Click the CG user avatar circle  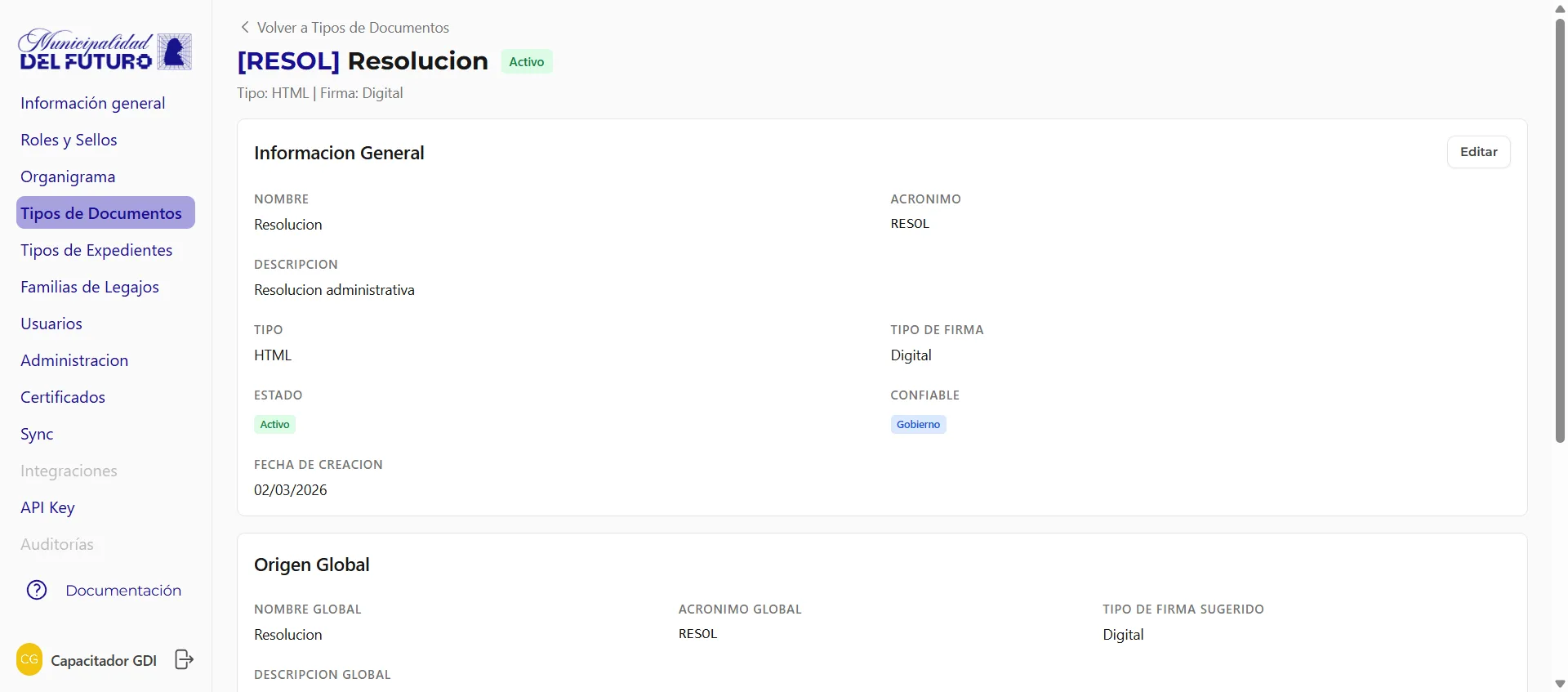pos(29,659)
